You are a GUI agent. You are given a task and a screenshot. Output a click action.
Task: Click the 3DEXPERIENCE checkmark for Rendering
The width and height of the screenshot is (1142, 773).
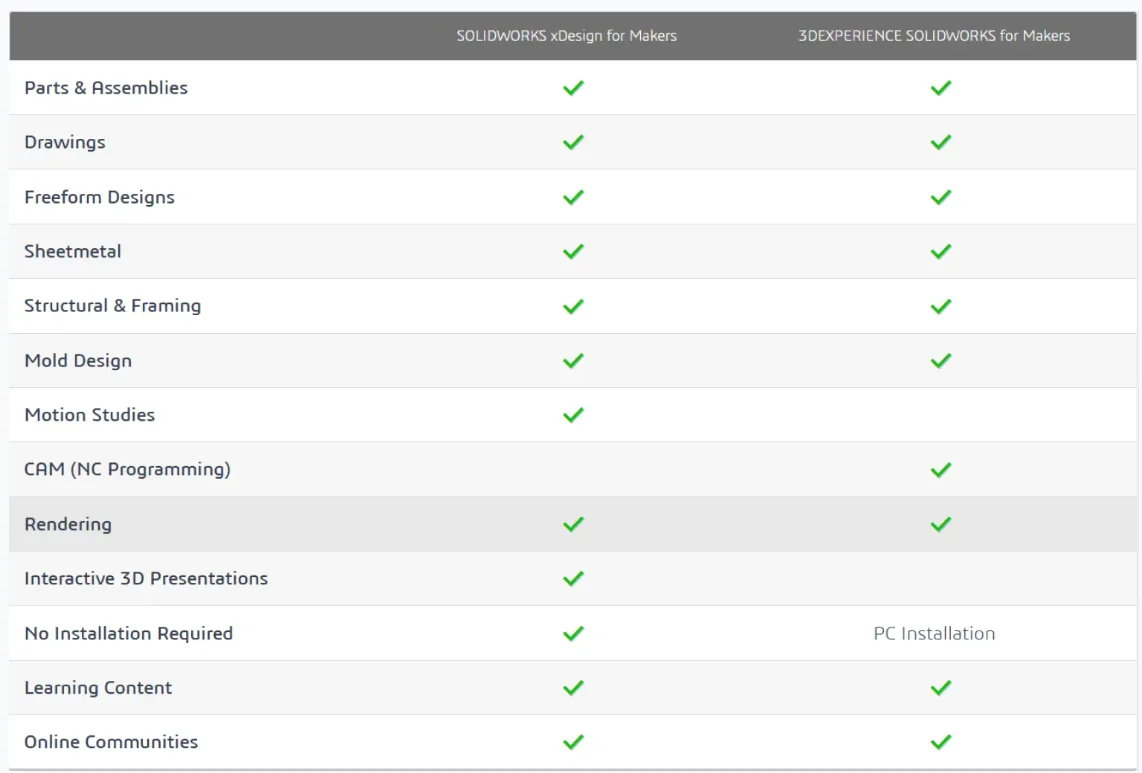pyautogui.click(x=940, y=525)
